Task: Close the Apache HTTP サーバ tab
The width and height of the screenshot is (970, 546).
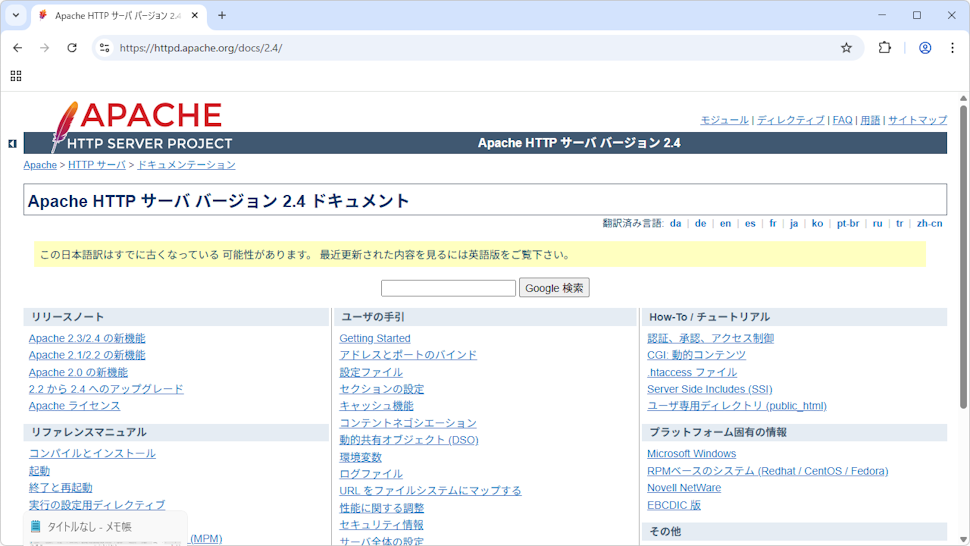Action: click(195, 15)
